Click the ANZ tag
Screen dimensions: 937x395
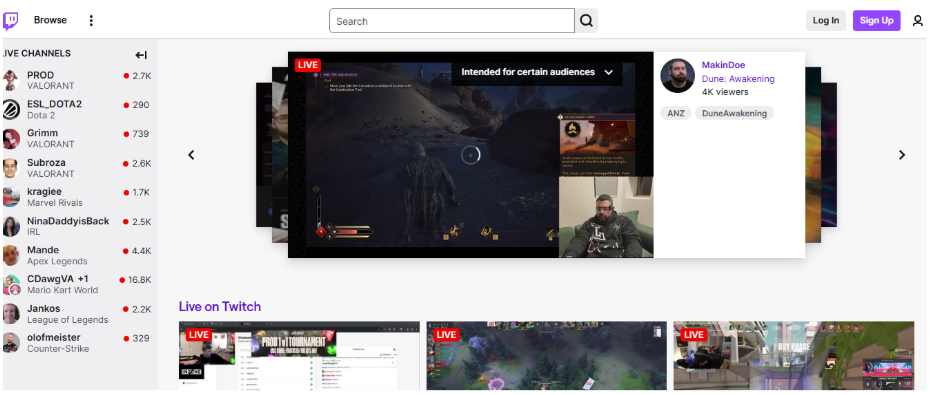point(676,113)
